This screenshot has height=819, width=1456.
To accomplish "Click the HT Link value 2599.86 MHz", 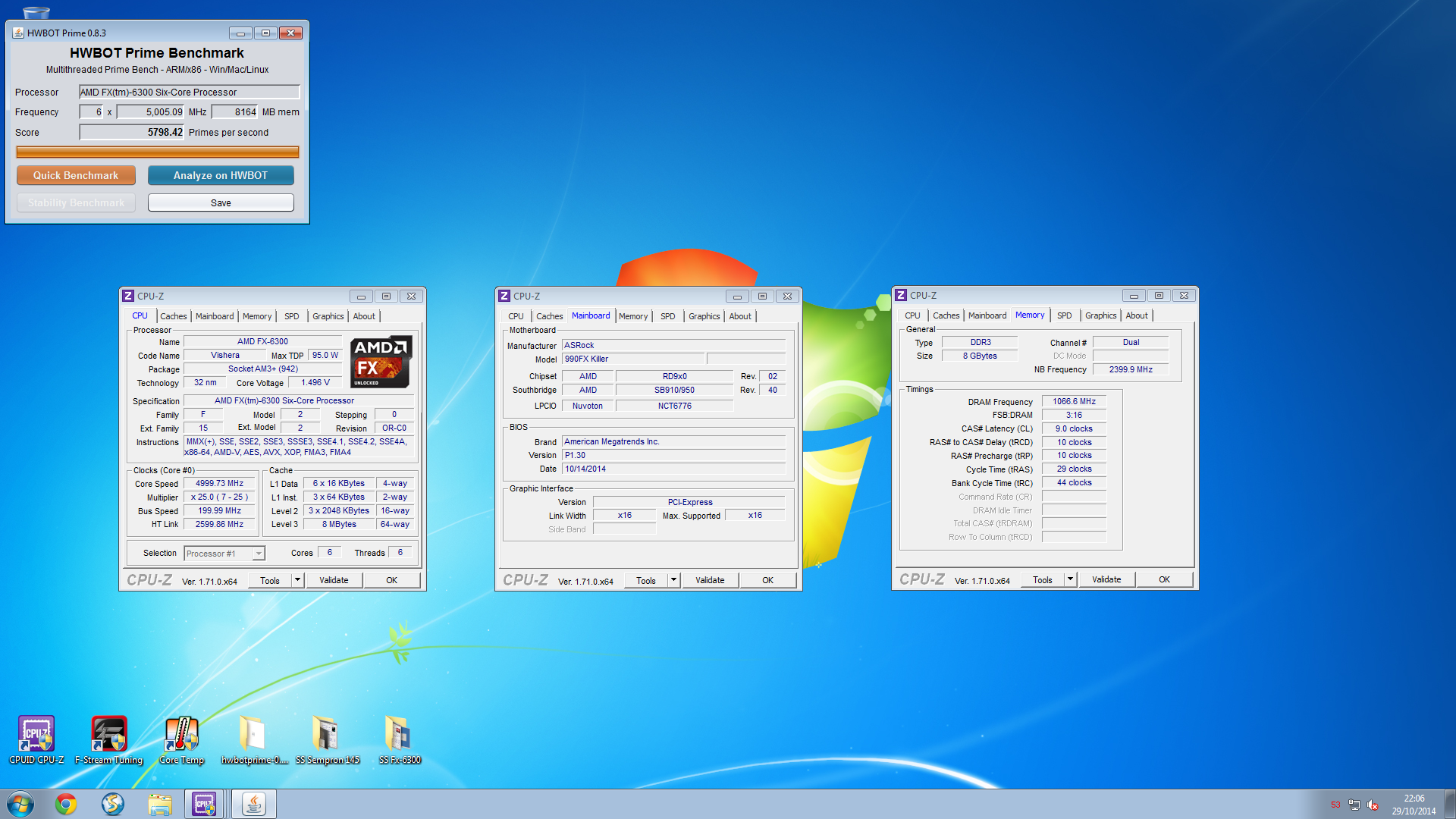I will [219, 524].
